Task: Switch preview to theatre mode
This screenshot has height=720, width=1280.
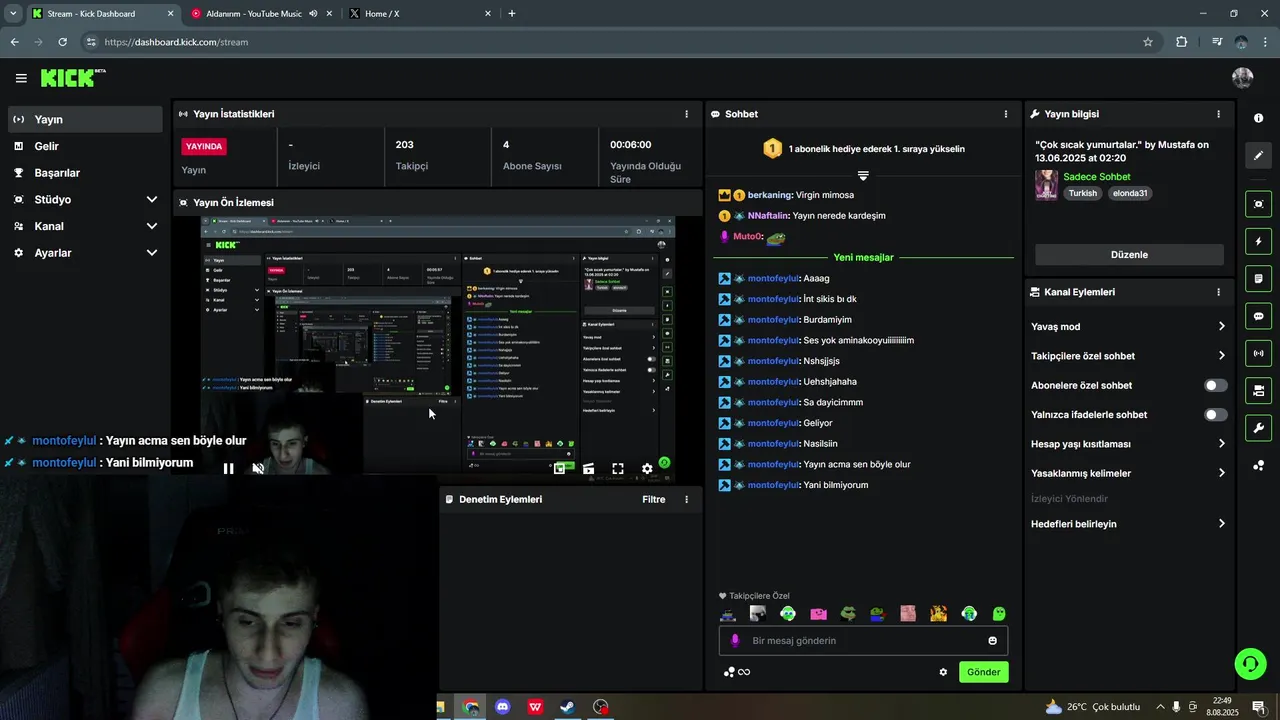Action: [x=589, y=468]
